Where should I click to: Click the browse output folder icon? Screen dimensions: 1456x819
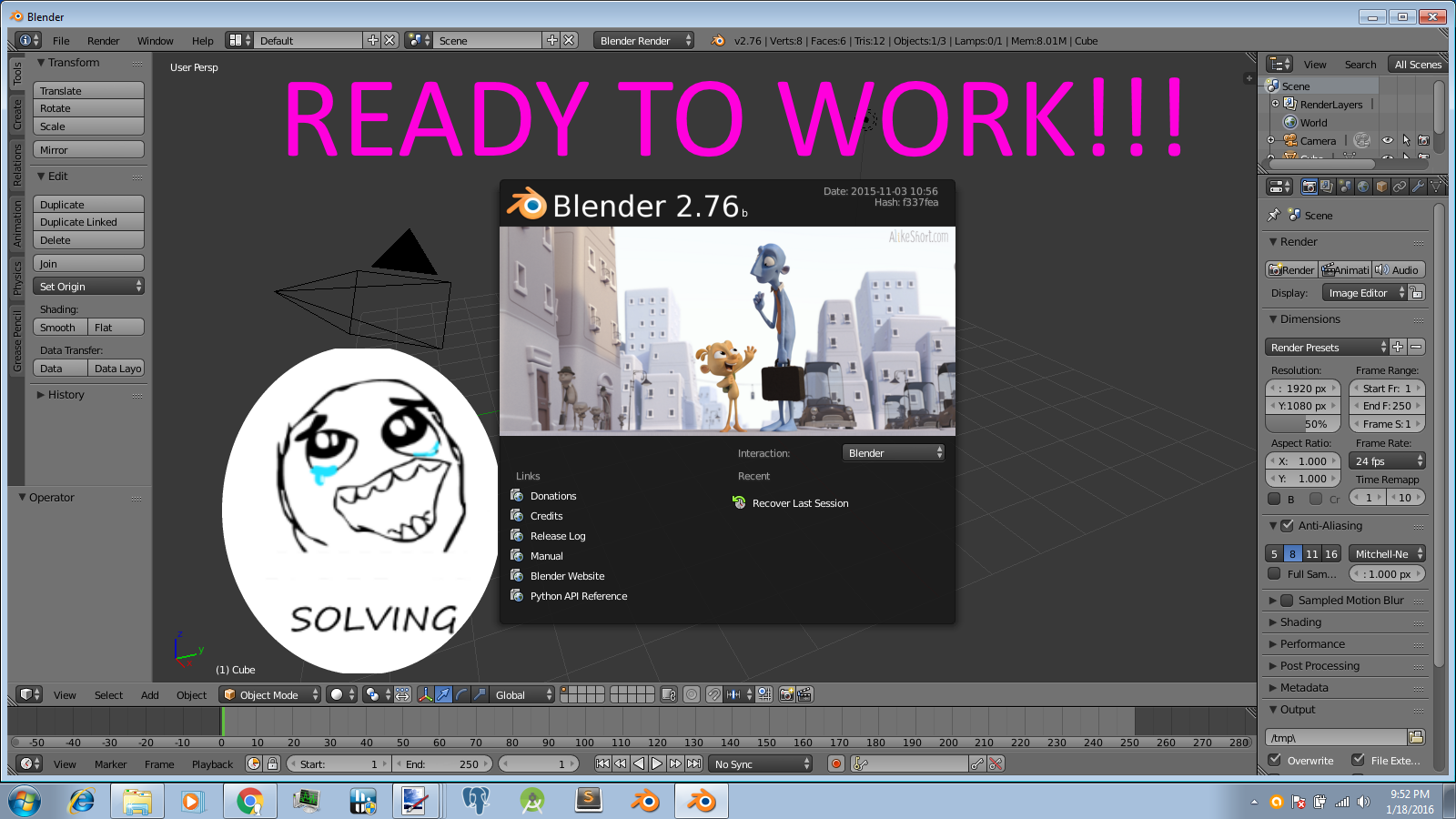[x=1416, y=737]
